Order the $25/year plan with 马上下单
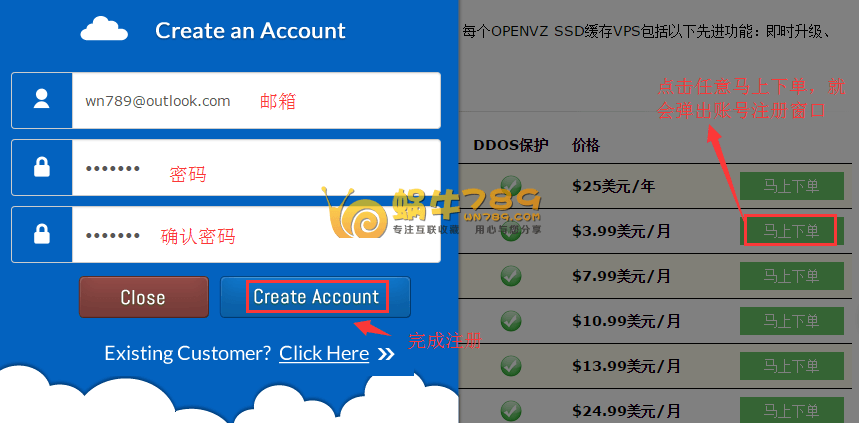The height and width of the screenshot is (423, 859). [792, 186]
